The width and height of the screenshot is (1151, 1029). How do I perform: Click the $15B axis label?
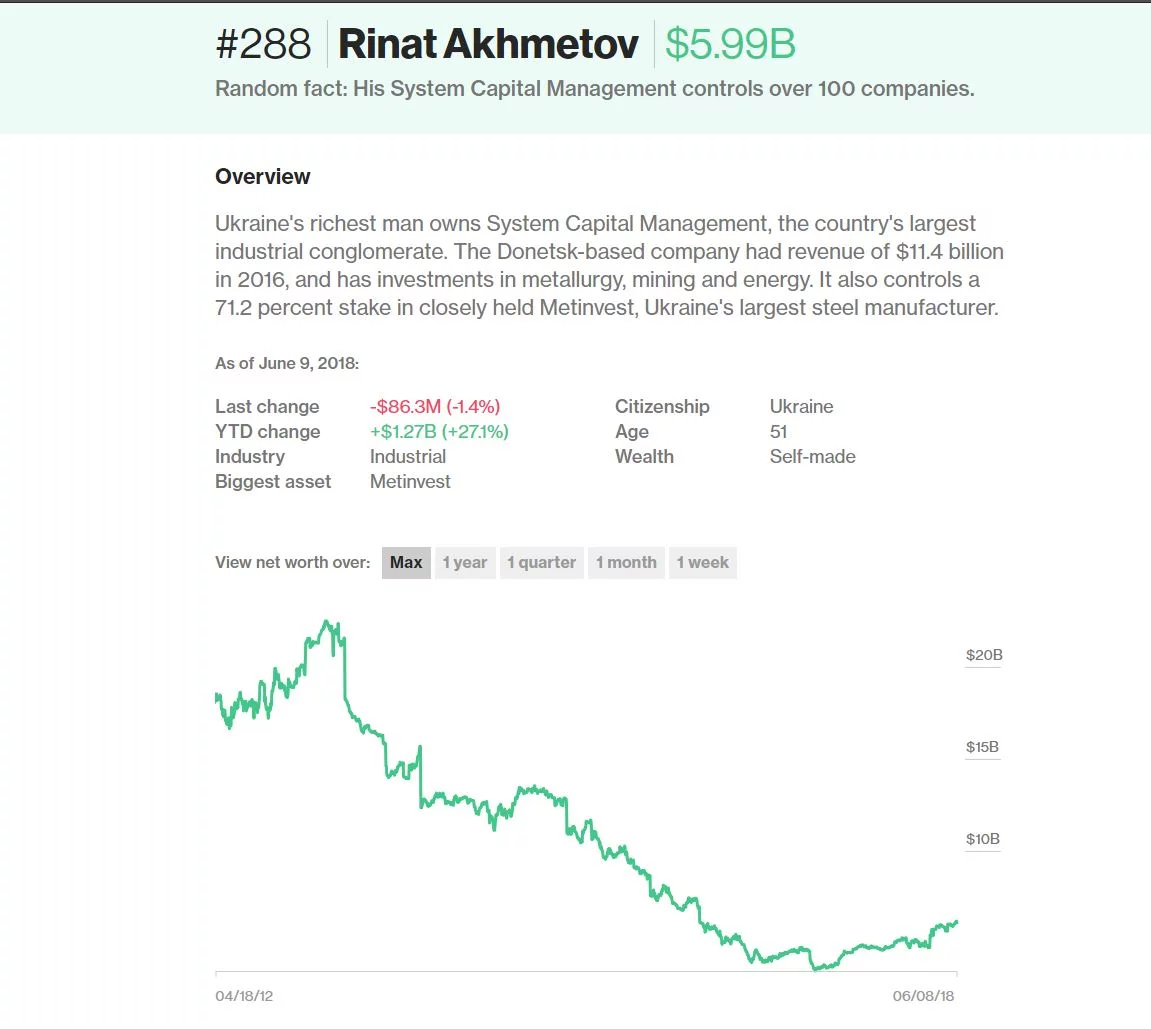click(x=982, y=747)
